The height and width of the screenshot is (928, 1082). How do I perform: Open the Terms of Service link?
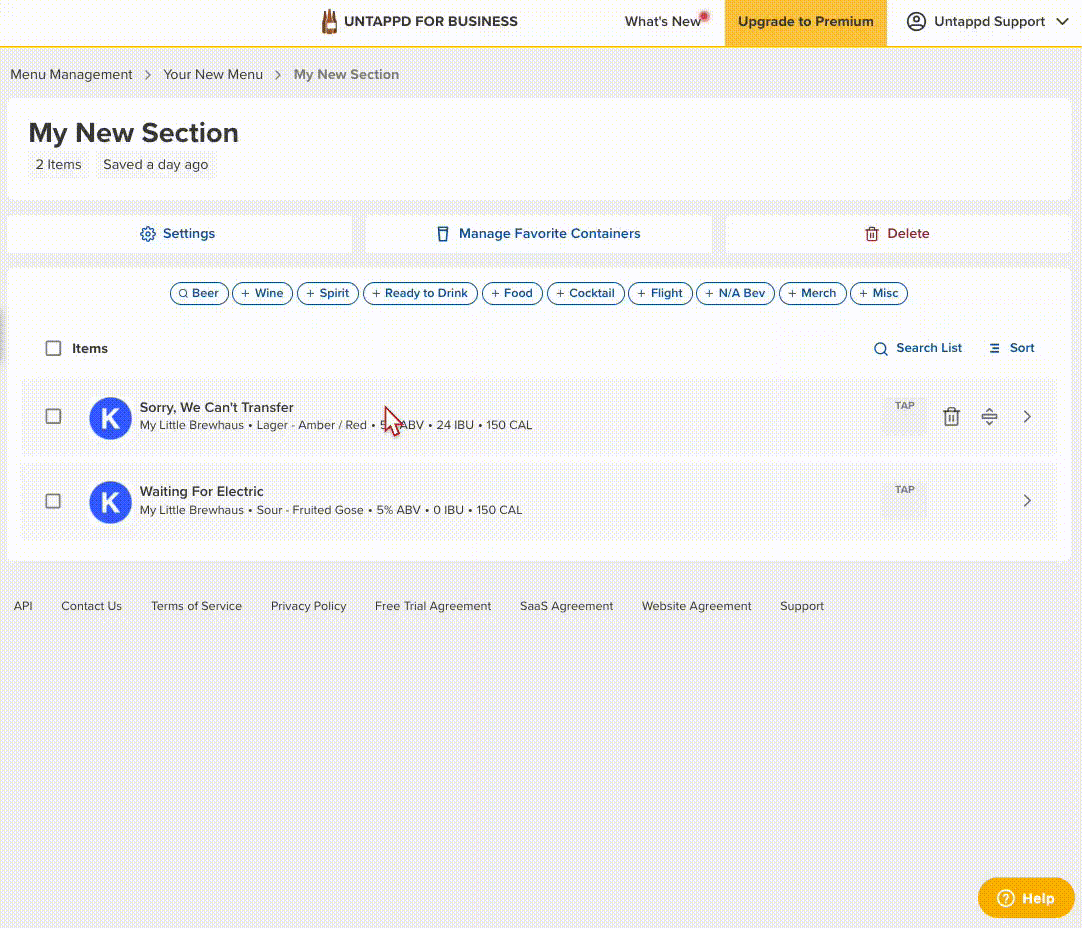pos(196,606)
